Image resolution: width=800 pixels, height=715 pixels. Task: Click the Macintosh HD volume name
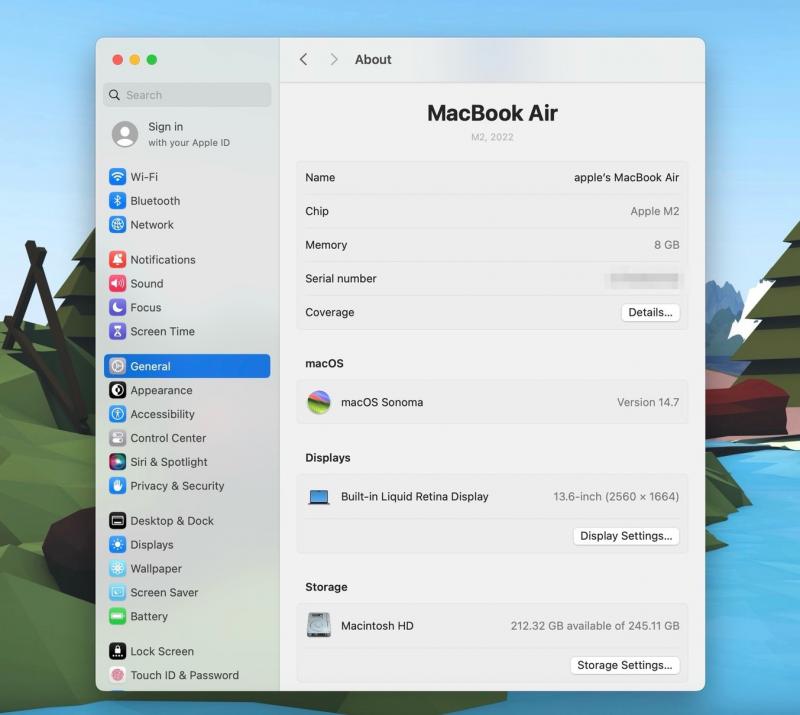click(x=377, y=626)
